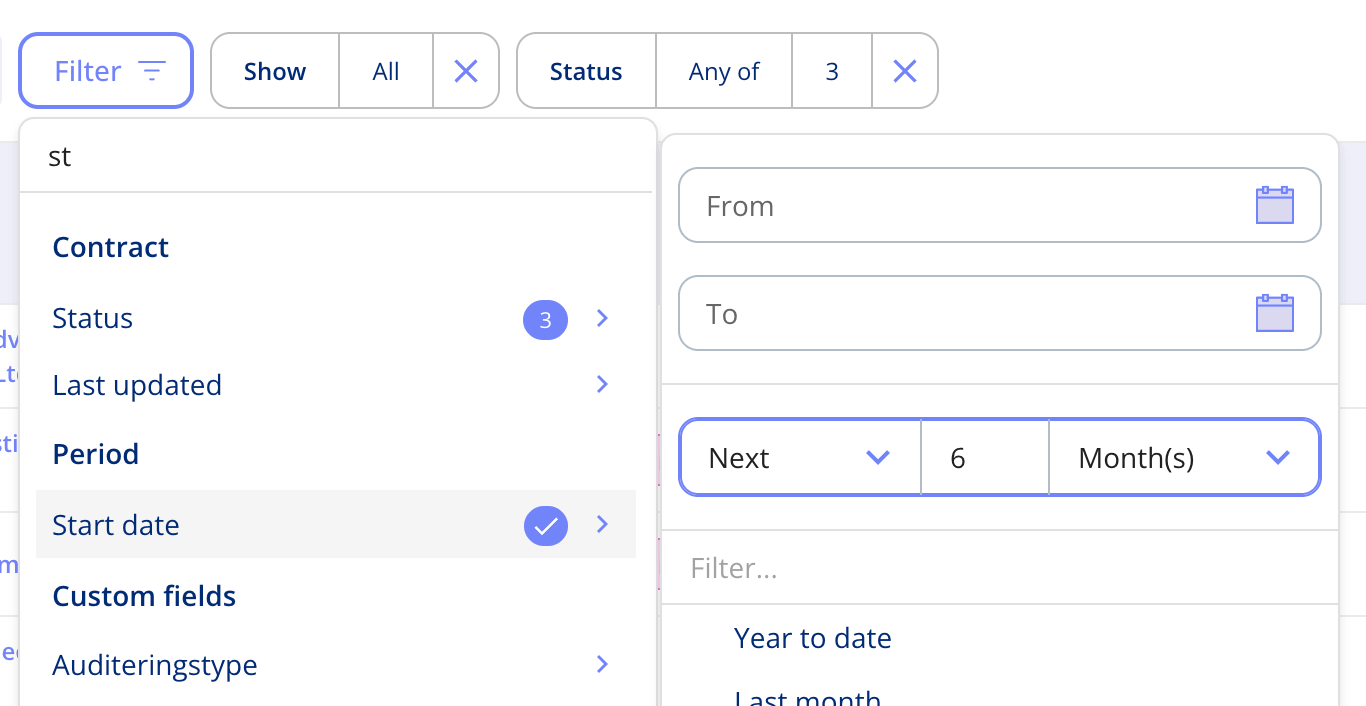Open the From calendar picker icon
1366x706 pixels.
[1275, 205]
